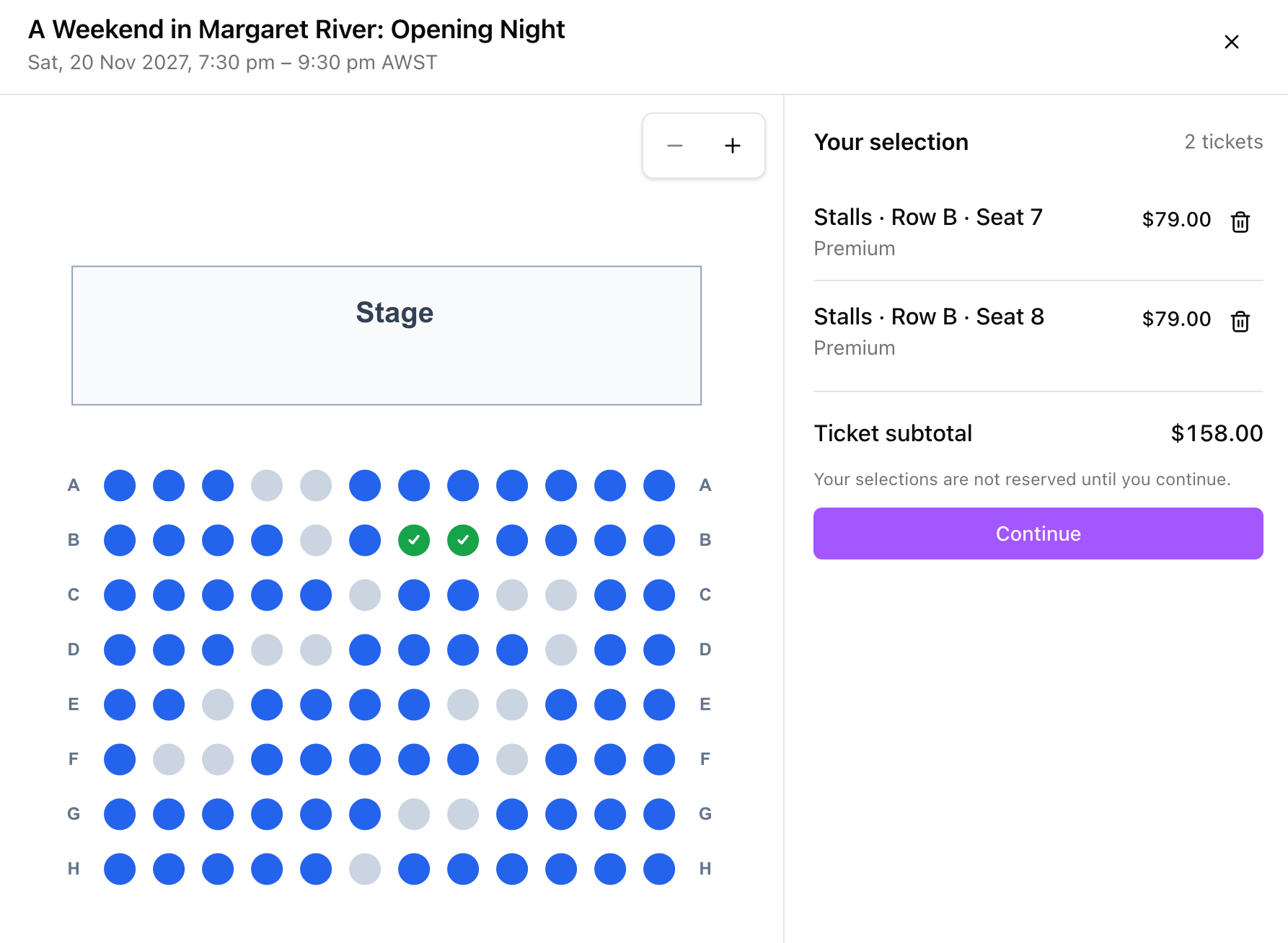Viewport: 1288px width, 943px height.
Task: Choose seat 12 in row H
Action: click(659, 869)
